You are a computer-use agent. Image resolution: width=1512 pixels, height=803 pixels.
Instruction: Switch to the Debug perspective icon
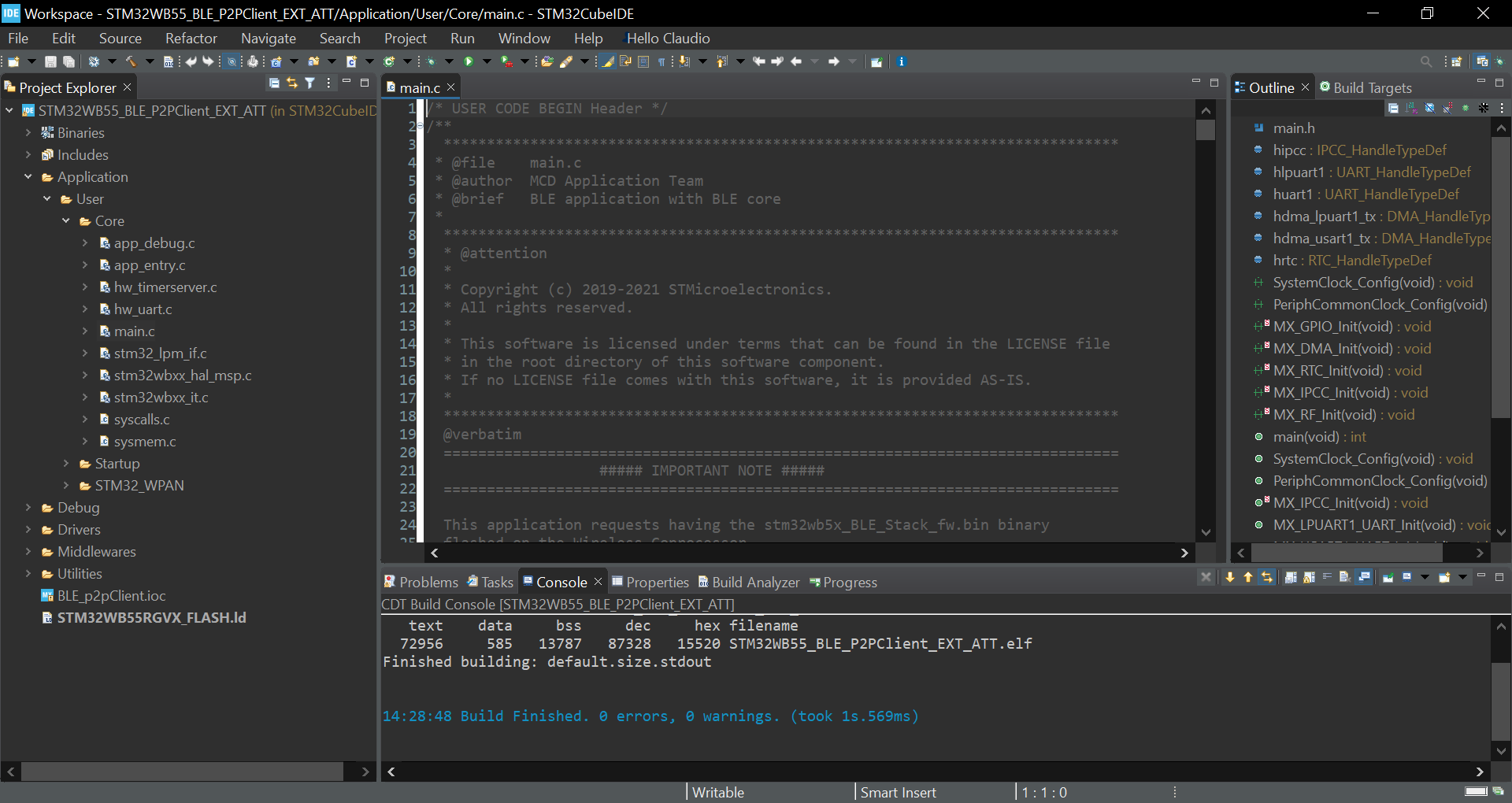(x=1499, y=61)
